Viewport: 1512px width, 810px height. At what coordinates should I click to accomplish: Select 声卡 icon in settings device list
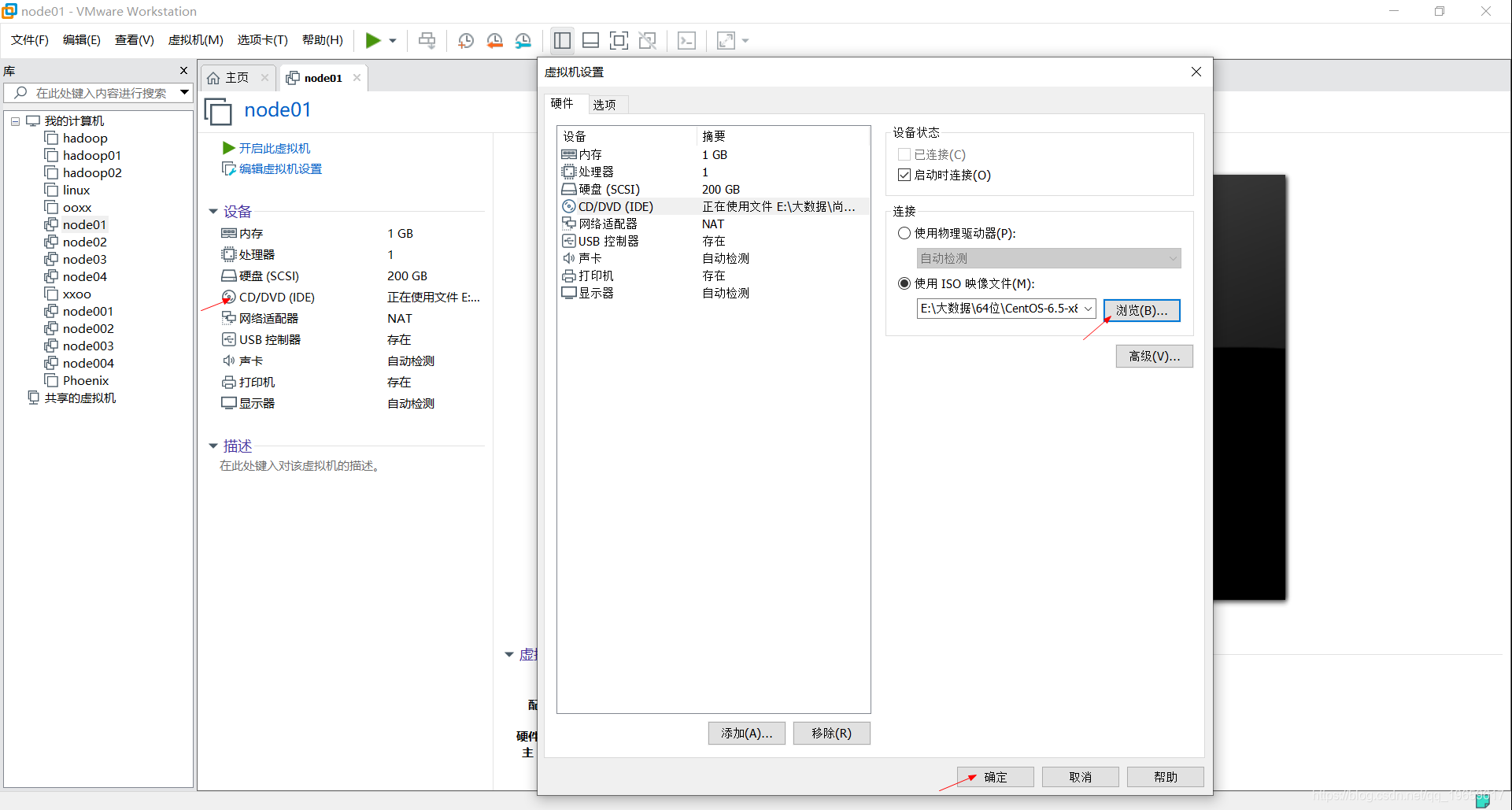point(569,258)
